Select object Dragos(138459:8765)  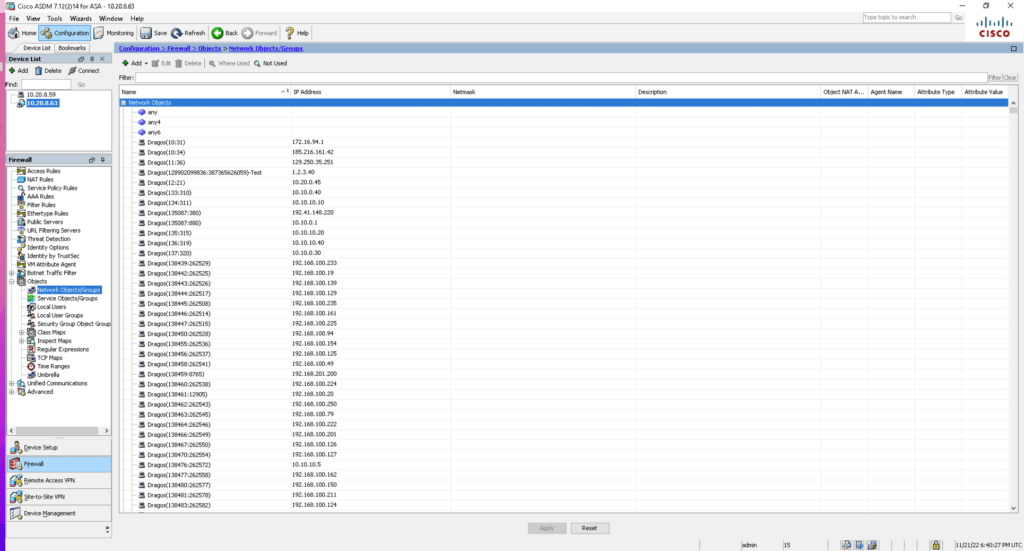coord(176,374)
